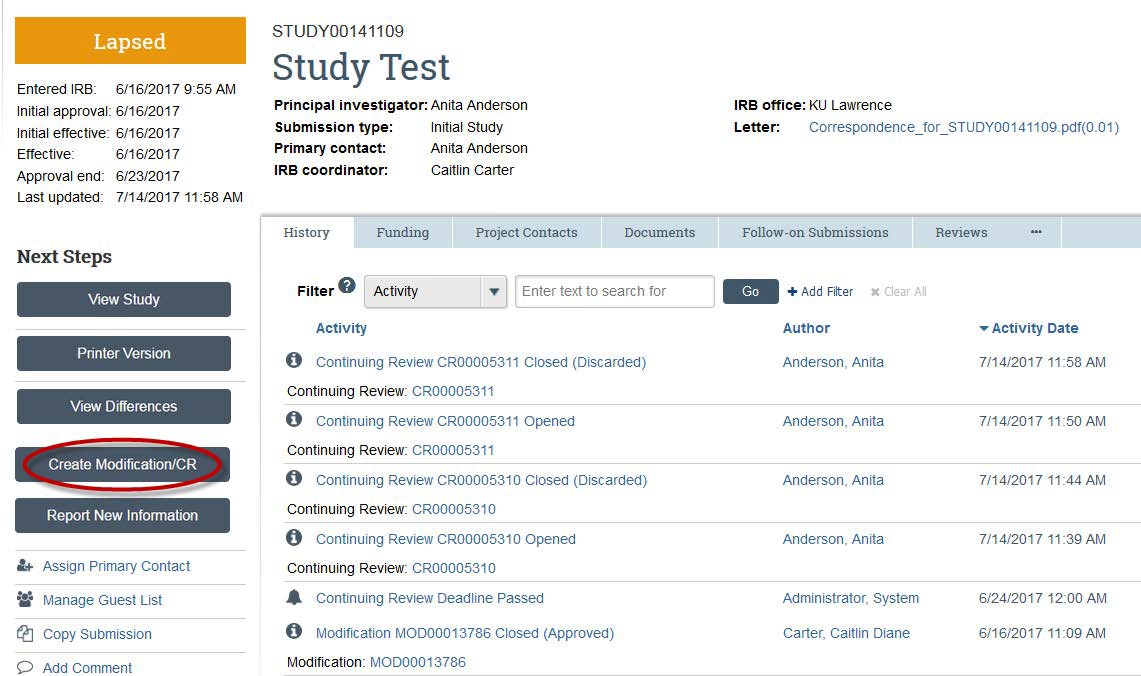
Task: Click the View Differences button
Action: (x=124, y=406)
